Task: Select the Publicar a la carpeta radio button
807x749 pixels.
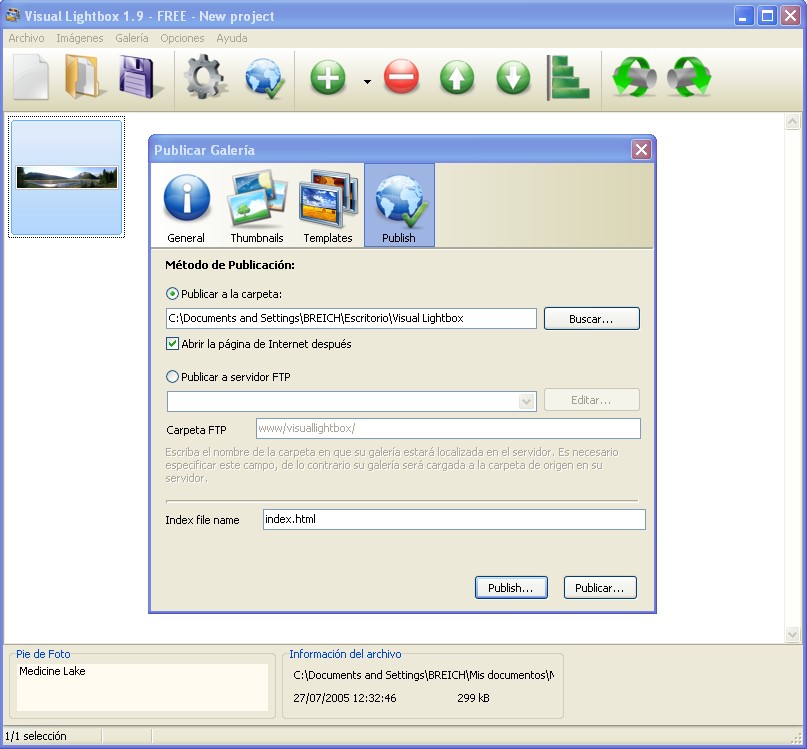Action: click(x=172, y=294)
